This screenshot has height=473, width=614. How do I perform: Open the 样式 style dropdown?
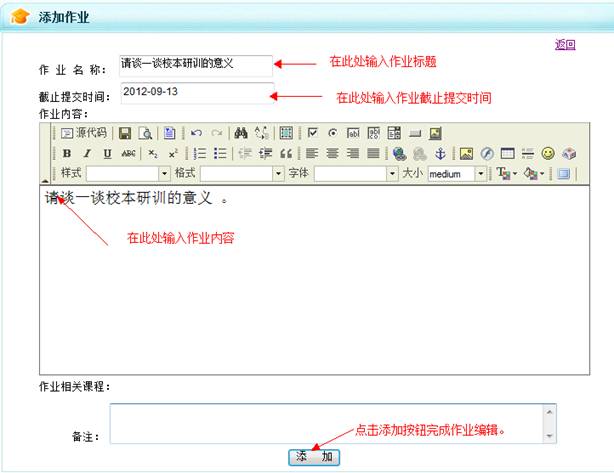point(128,173)
